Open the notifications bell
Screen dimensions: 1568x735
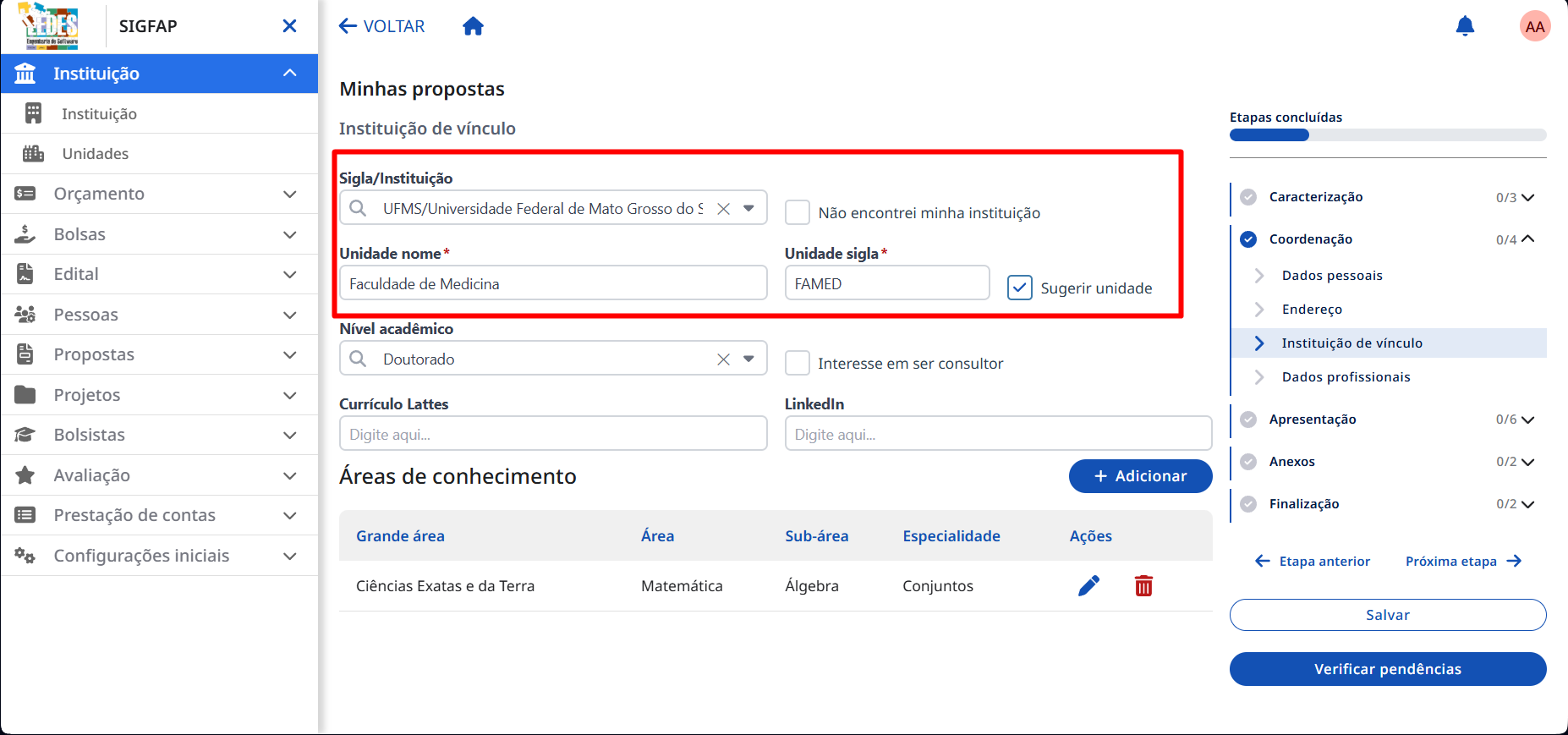click(1465, 26)
